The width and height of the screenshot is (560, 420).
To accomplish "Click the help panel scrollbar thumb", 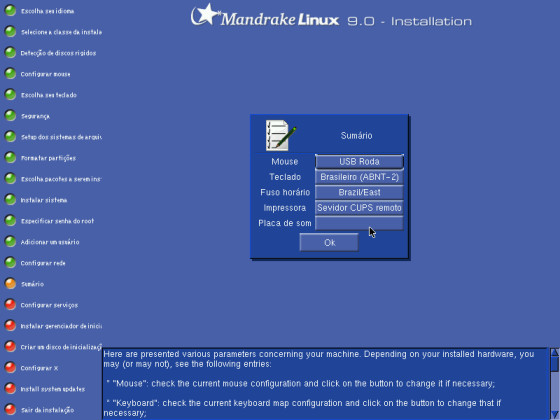I will [x=555, y=364].
